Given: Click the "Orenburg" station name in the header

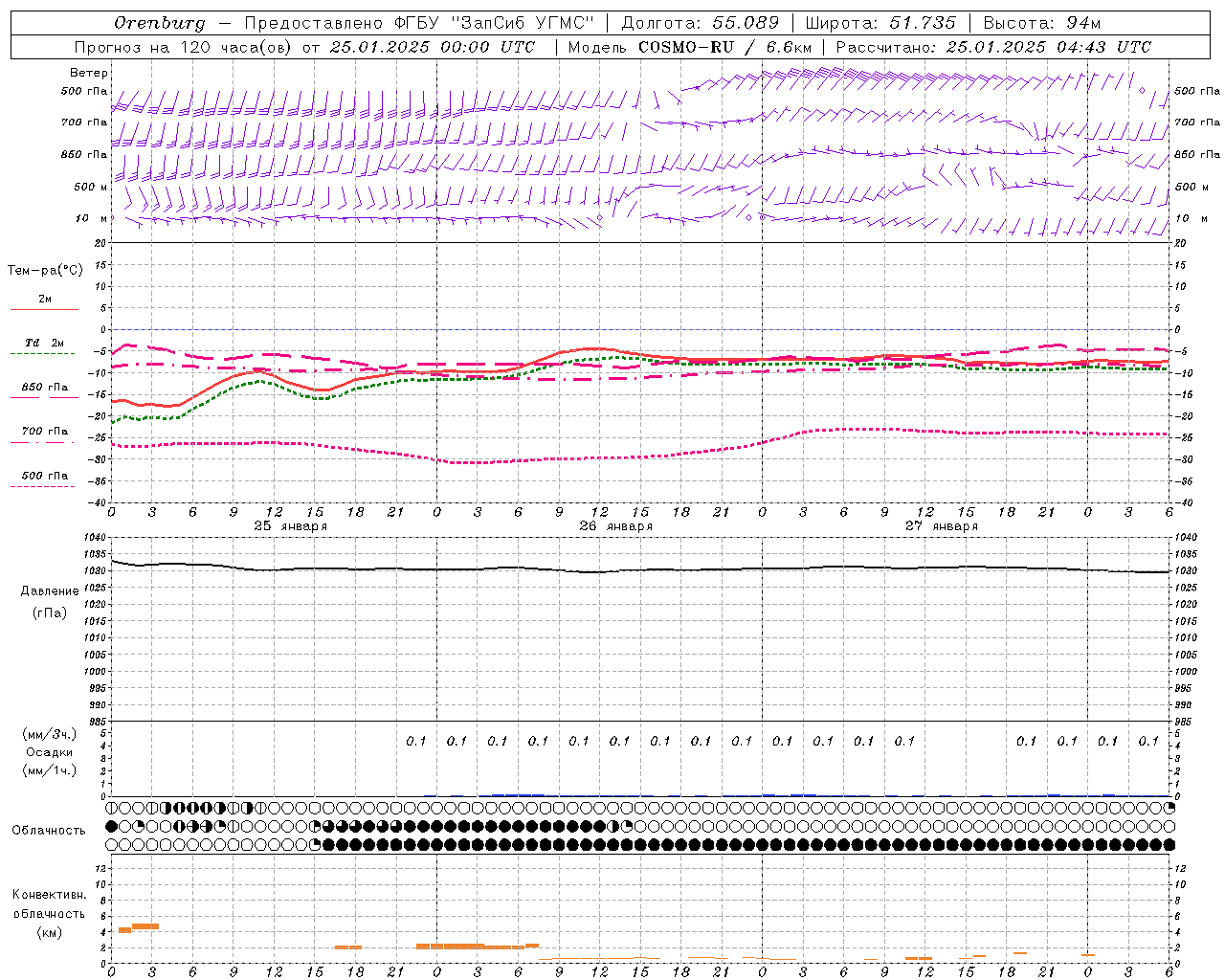Looking at the screenshot, I should coord(159,23).
